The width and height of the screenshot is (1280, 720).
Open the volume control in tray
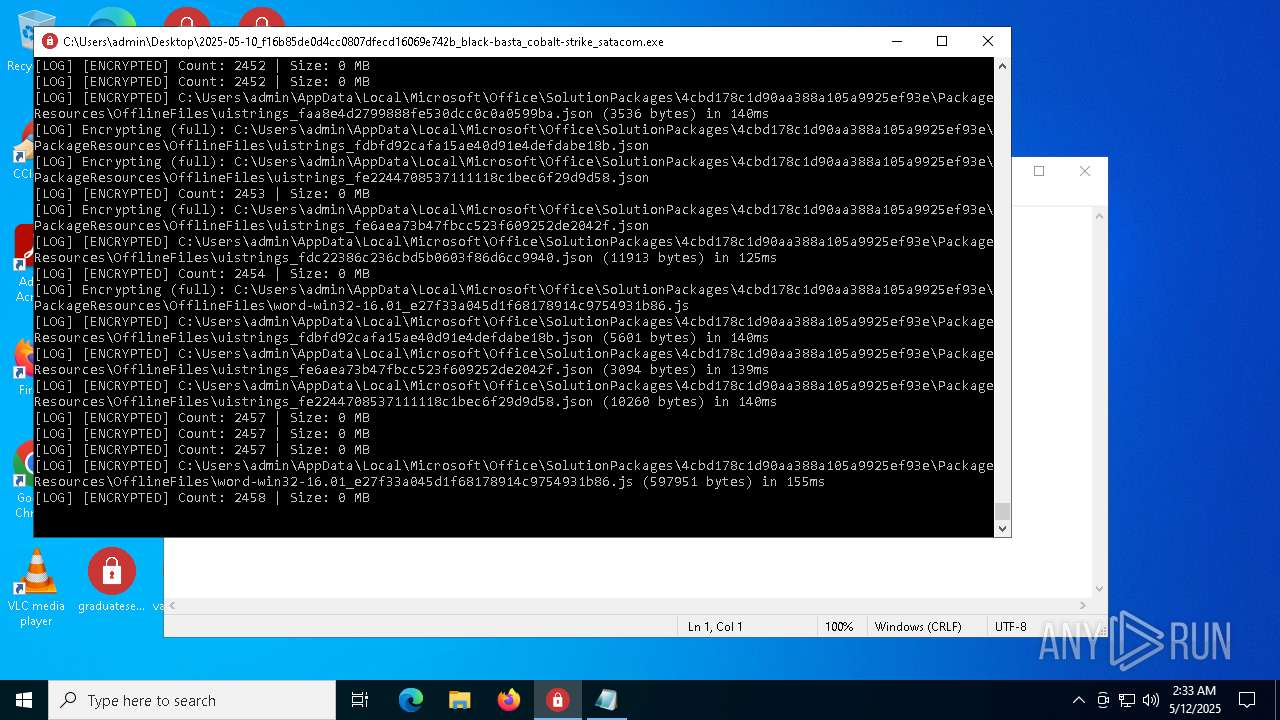(x=1151, y=700)
